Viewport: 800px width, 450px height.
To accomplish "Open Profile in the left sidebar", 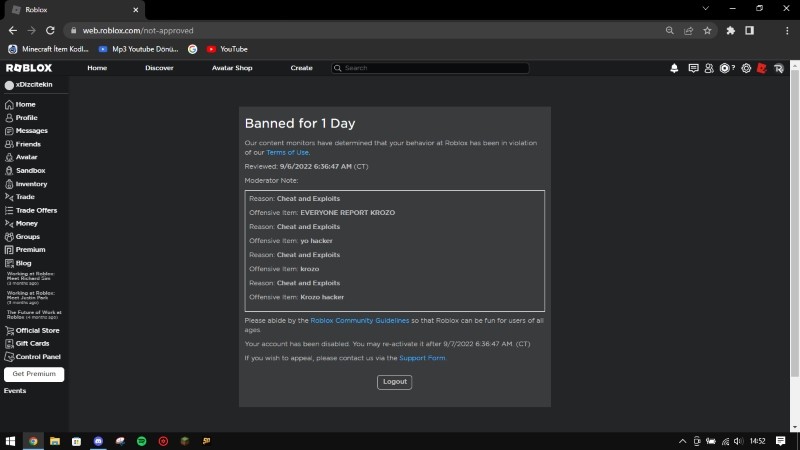I will click(21, 118).
